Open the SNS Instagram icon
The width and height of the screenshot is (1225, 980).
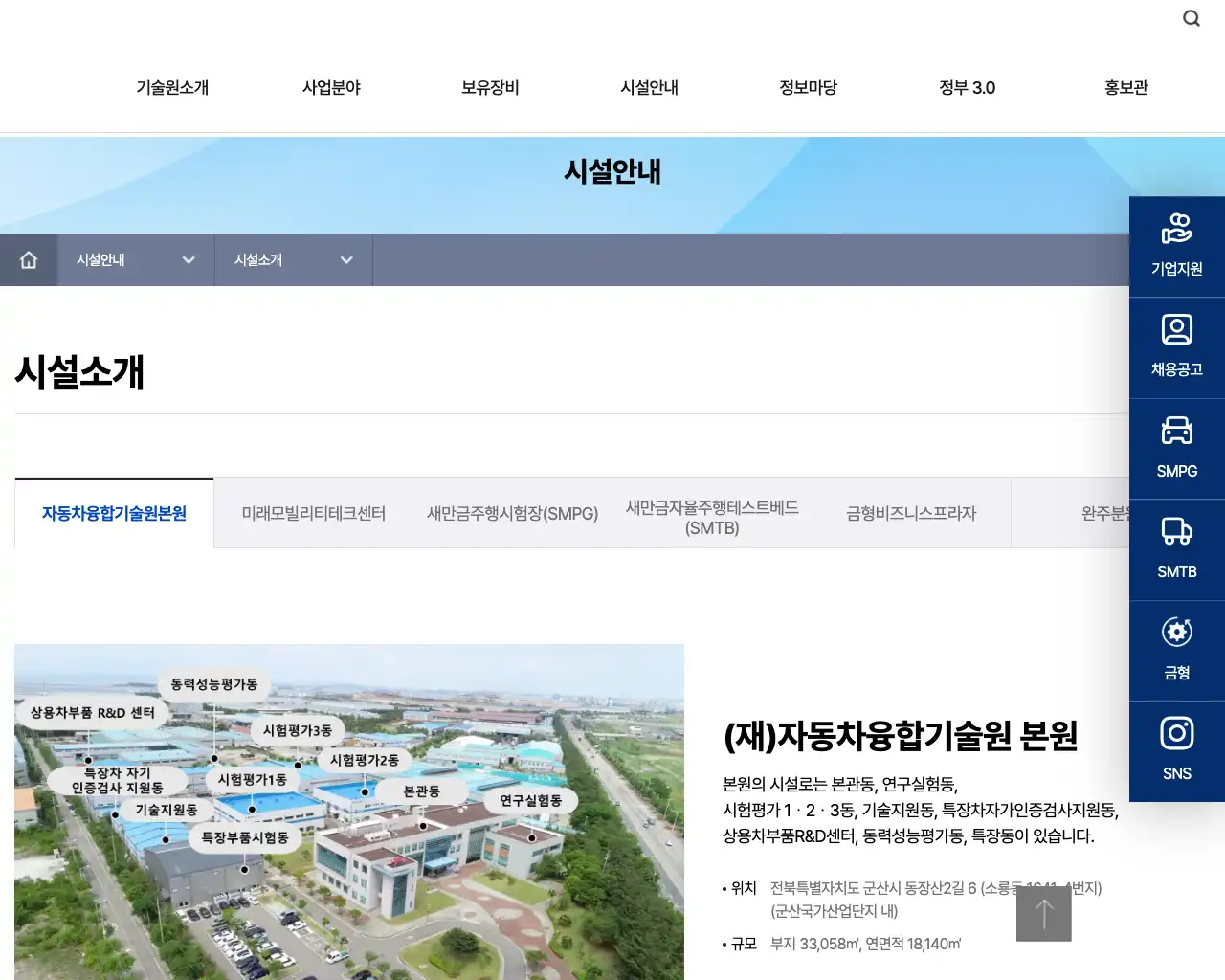point(1176,751)
